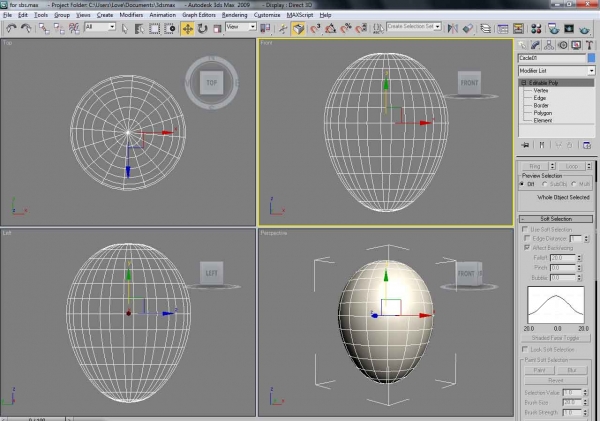600x421 pixels.
Task: Open the Curve Editor icon
Action: click(503, 29)
